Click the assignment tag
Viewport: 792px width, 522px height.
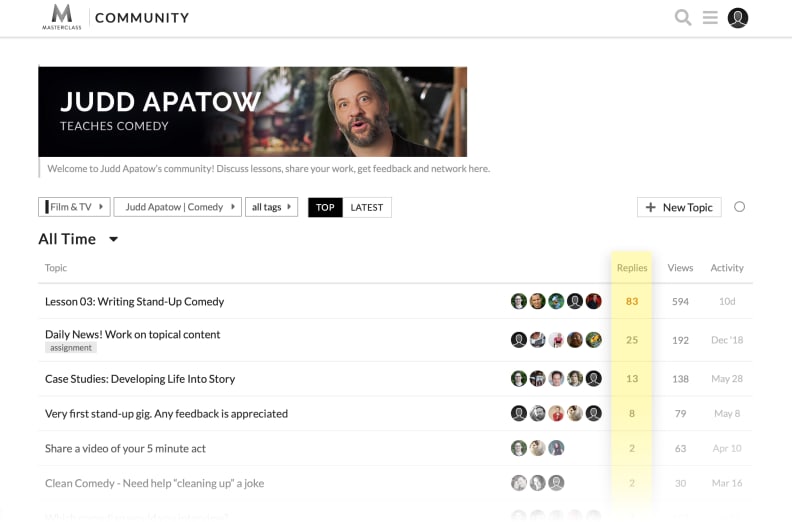pyautogui.click(x=71, y=348)
